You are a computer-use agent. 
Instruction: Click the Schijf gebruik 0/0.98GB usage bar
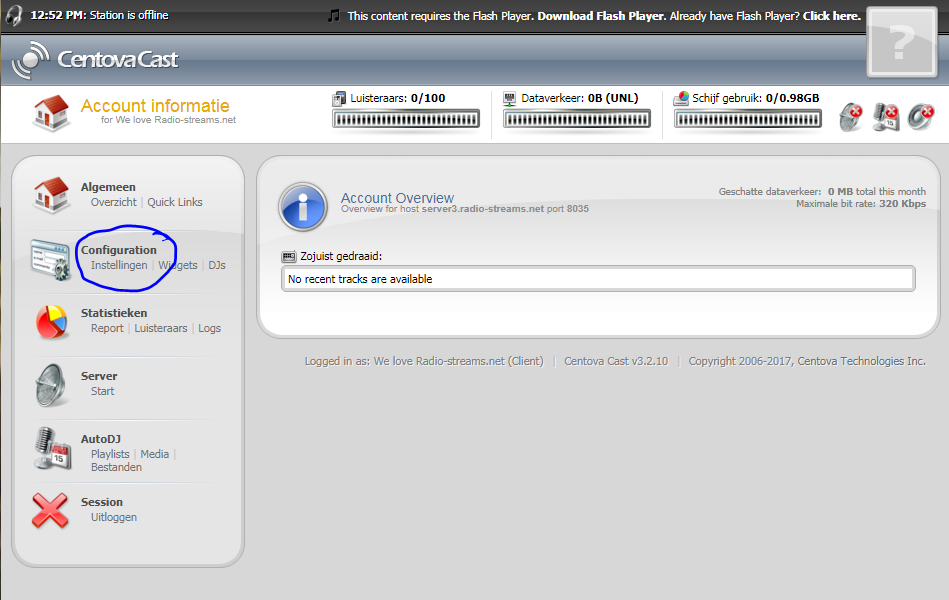[748, 119]
